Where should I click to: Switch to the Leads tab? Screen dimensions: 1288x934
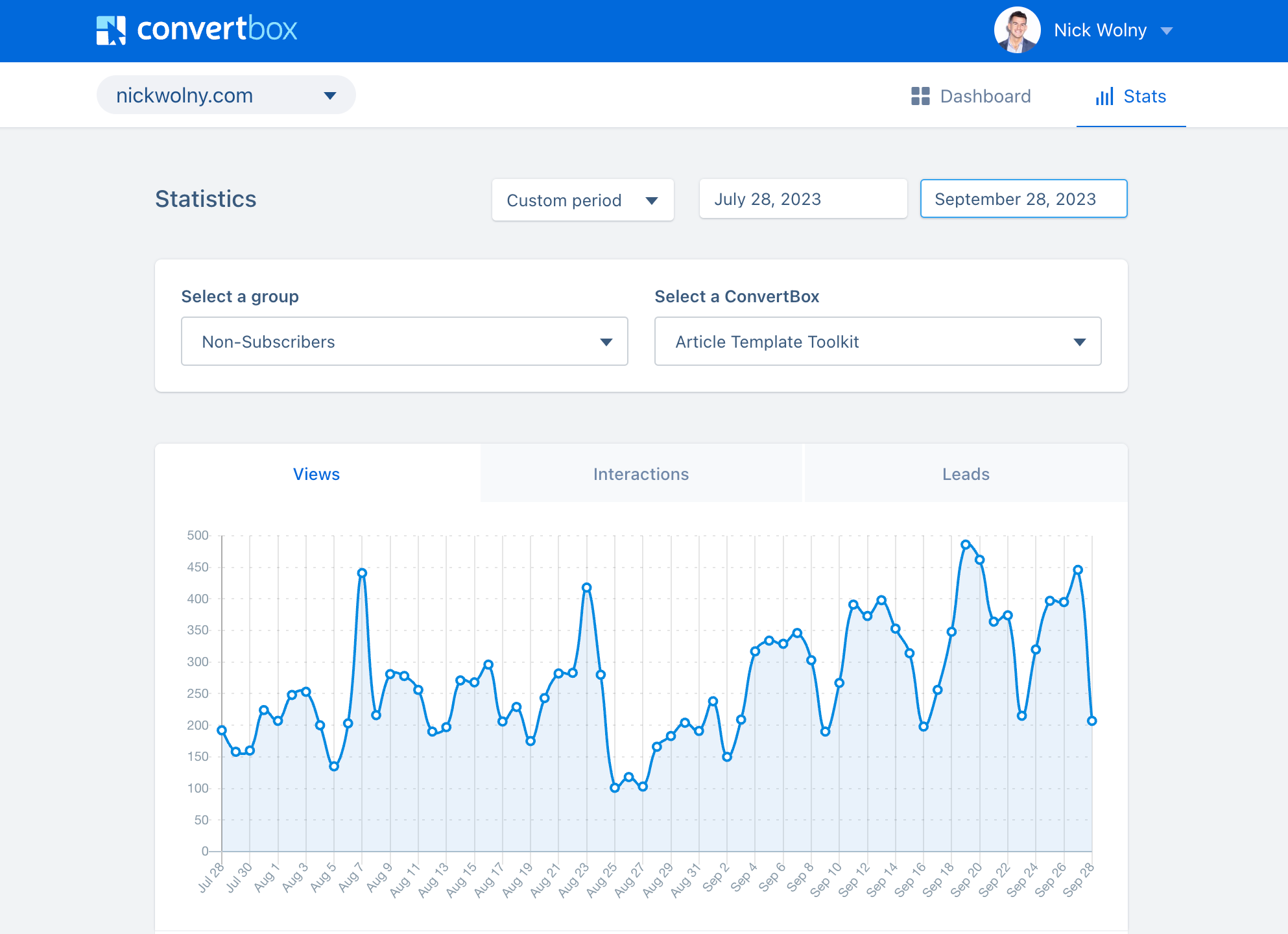pyautogui.click(x=966, y=474)
